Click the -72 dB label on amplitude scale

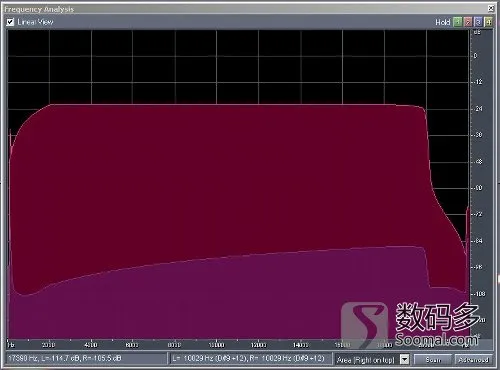(x=478, y=214)
